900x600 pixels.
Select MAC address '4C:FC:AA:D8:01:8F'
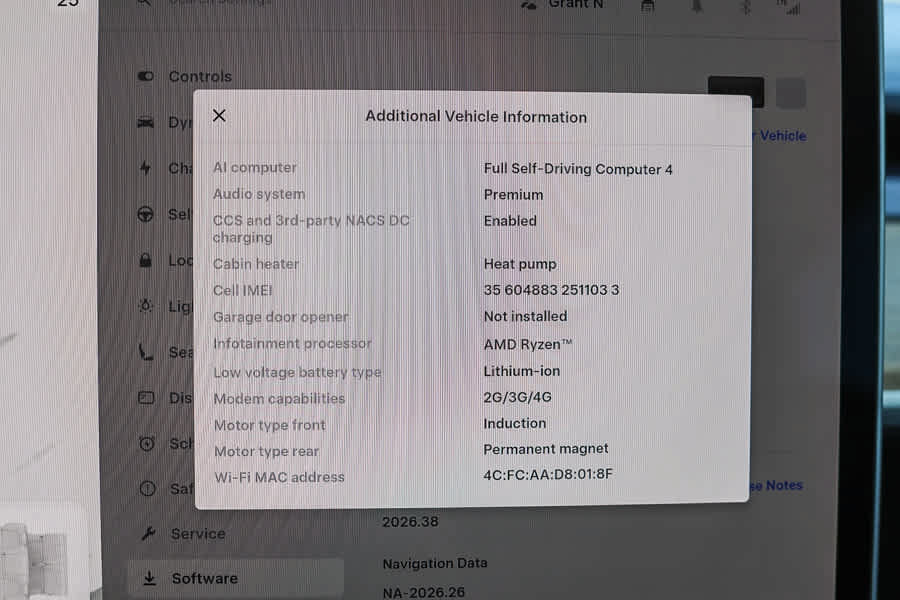click(x=548, y=474)
